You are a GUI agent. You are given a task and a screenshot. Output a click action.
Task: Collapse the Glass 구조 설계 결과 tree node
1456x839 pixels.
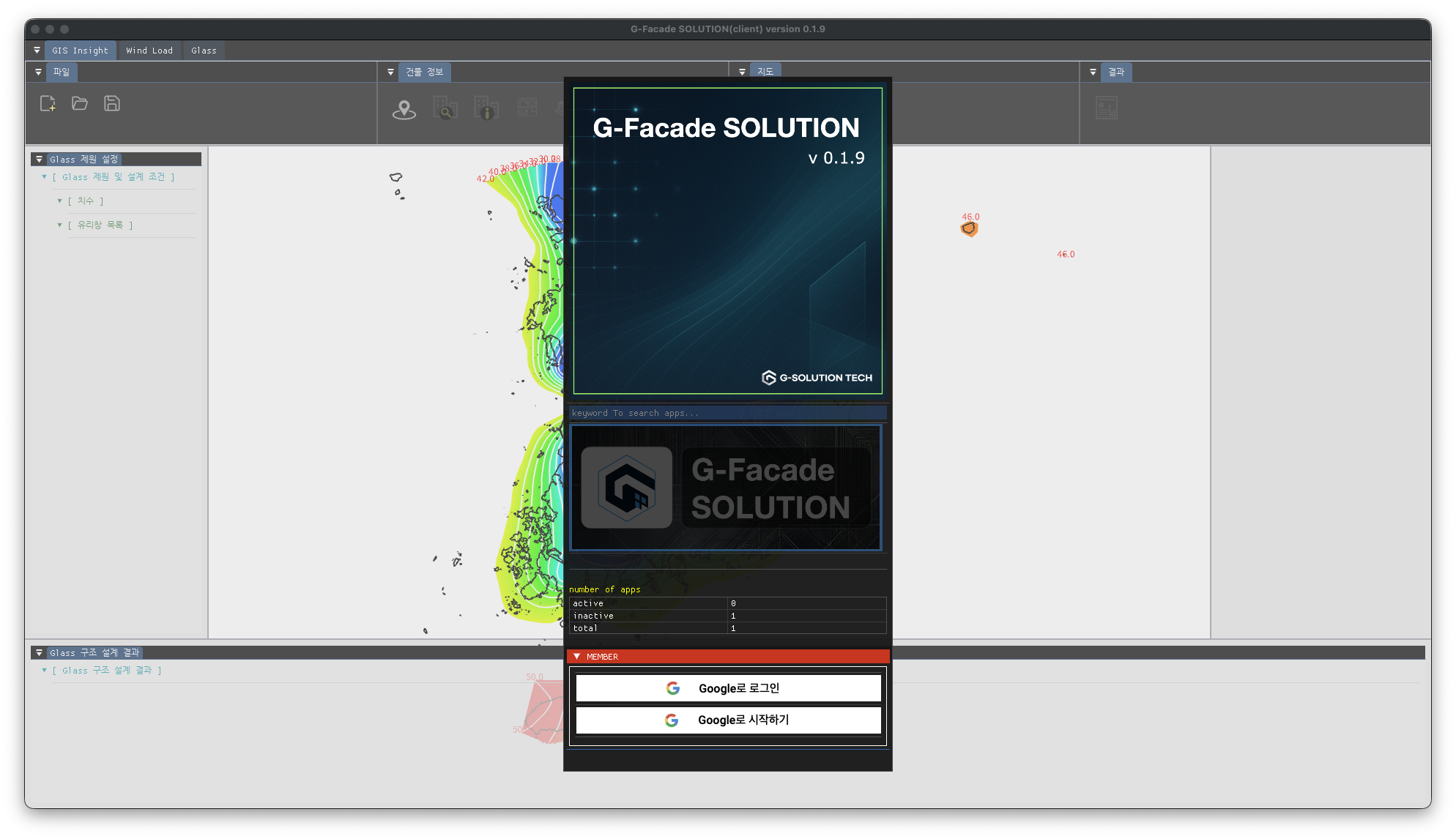coord(45,671)
